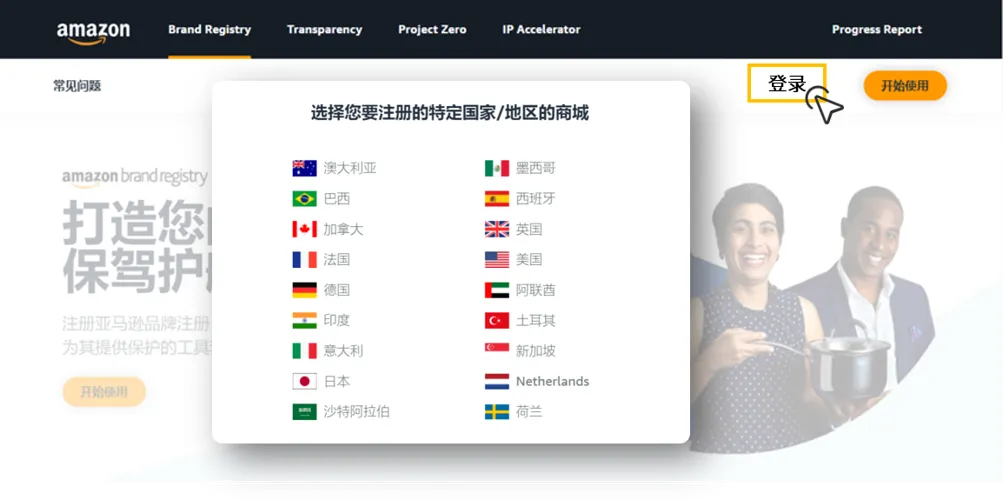Image resolution: width=1003 pixels, height=500 pixels.
Task: Open the 常见问题 FAQ link
Action: point(77,86)
